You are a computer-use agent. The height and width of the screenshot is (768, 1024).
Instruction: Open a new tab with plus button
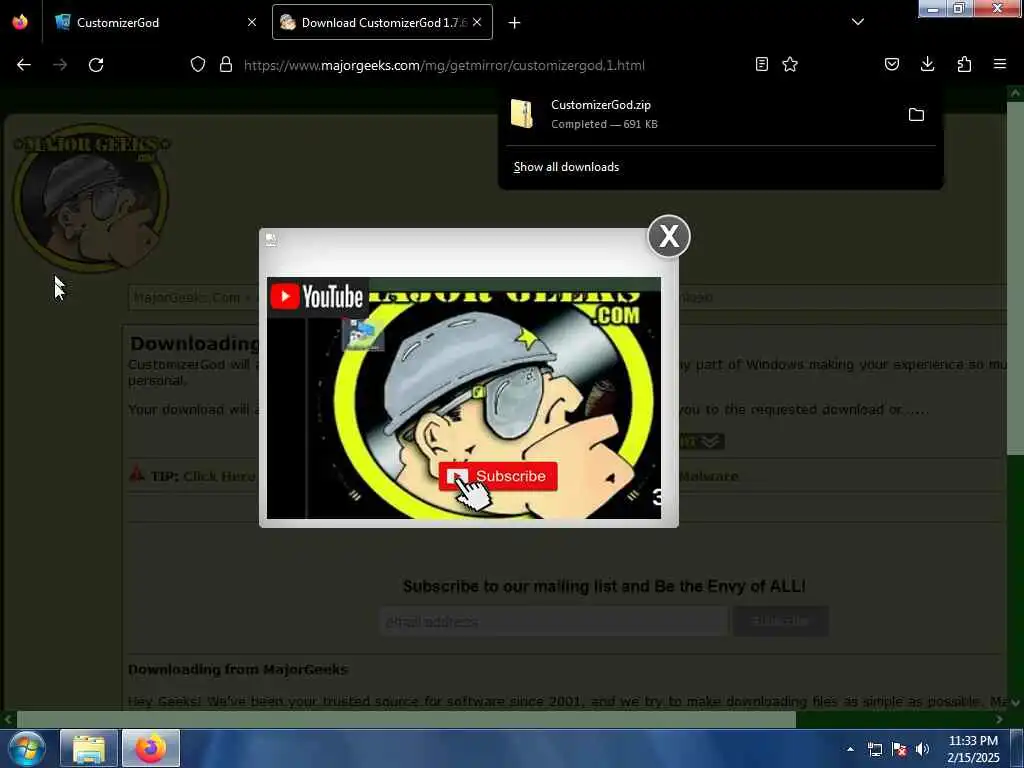tap(515, 23)
